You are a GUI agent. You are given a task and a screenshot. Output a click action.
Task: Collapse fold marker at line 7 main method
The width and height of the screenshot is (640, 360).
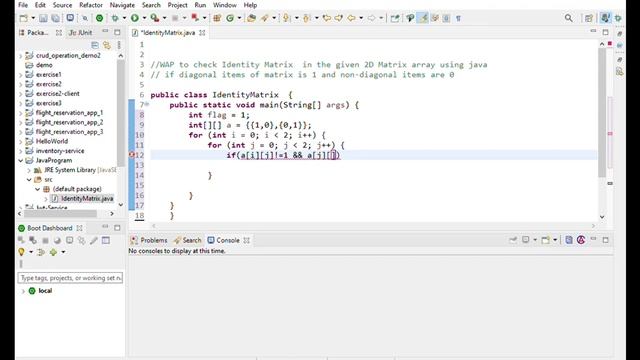pos(147,105)
